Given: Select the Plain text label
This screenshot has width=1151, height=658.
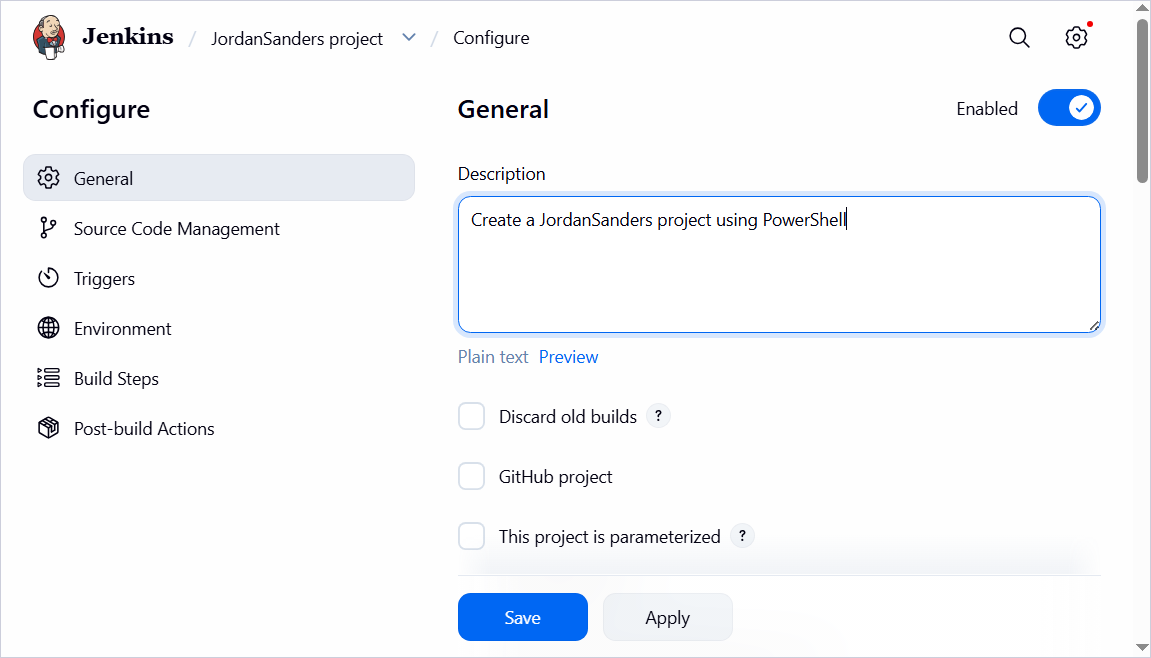Looking at the screenshot, I should (493, 357).
